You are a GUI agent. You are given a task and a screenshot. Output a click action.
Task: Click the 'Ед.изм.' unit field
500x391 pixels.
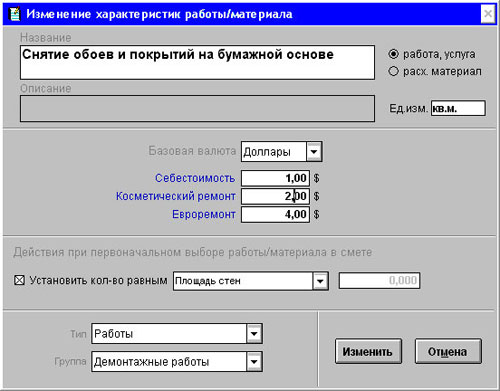[x=458, y=108]
